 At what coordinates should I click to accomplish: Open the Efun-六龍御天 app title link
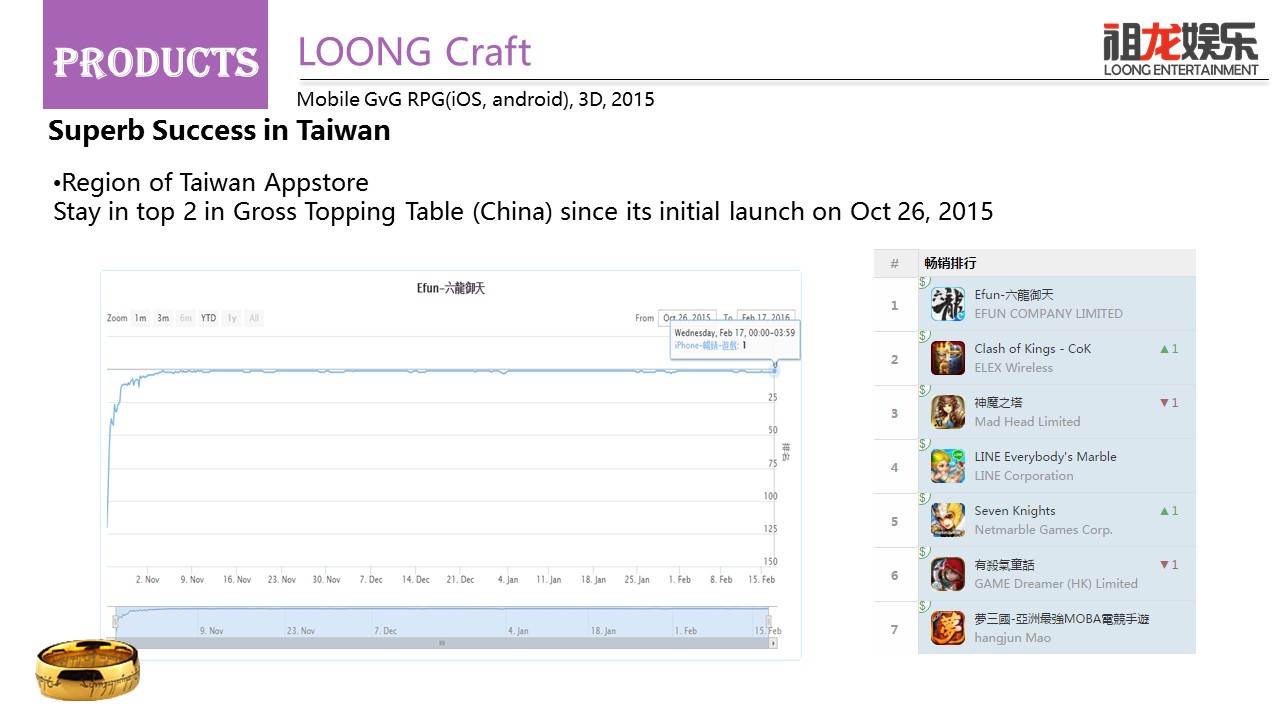(1014, 295)
